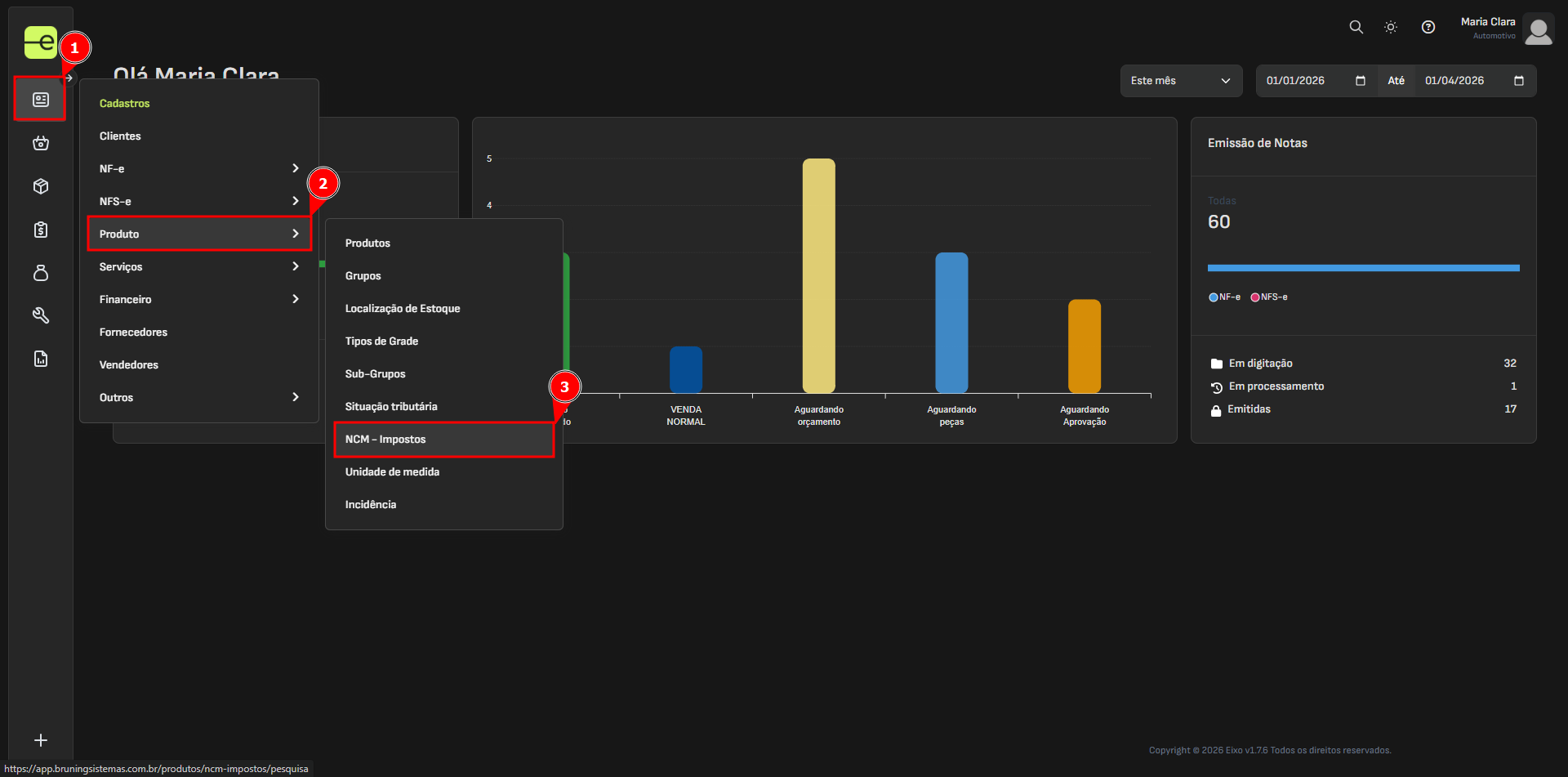Image resolution: width=1568 pixels, height=777 pixels.
Task: Open the help question mark icon
Action: coord(1428,27)
